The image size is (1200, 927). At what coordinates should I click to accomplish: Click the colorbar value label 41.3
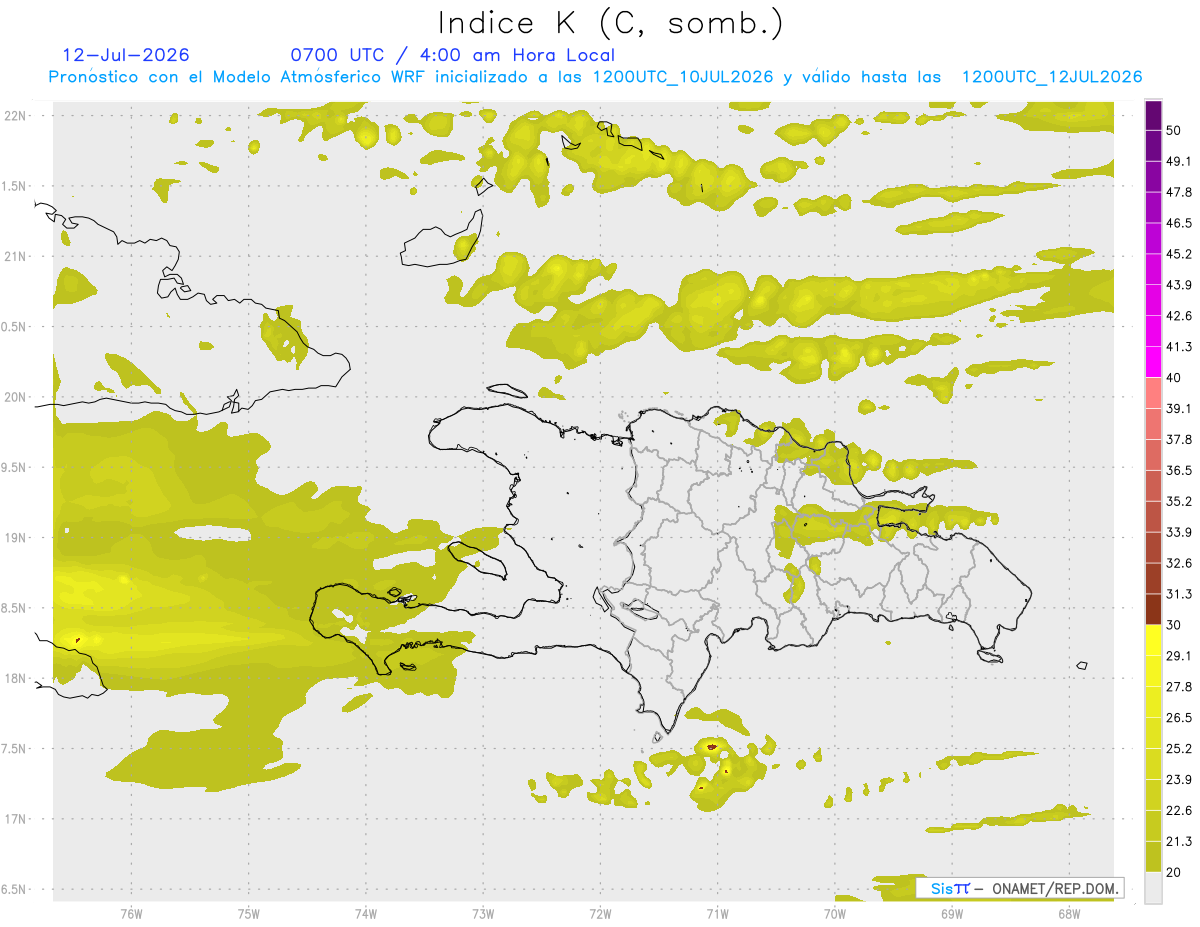click(x=1179, y=347)
